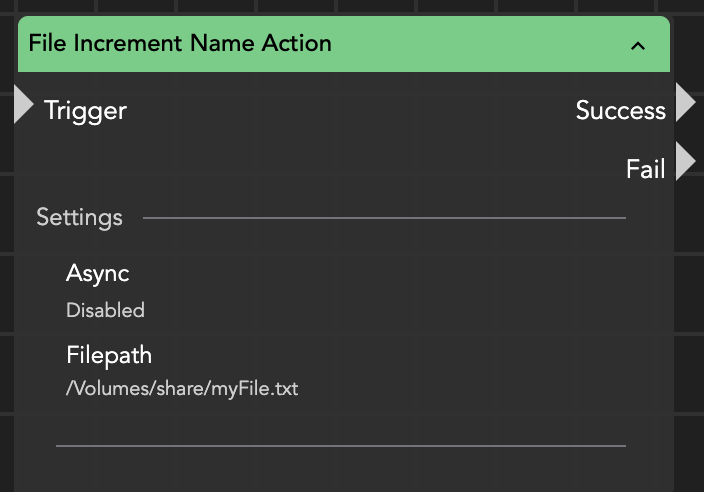Image resolution: width=704 pixels, height=492 pixels.
Task: Click the bottom separator line of settings
Action: point(340,445)
